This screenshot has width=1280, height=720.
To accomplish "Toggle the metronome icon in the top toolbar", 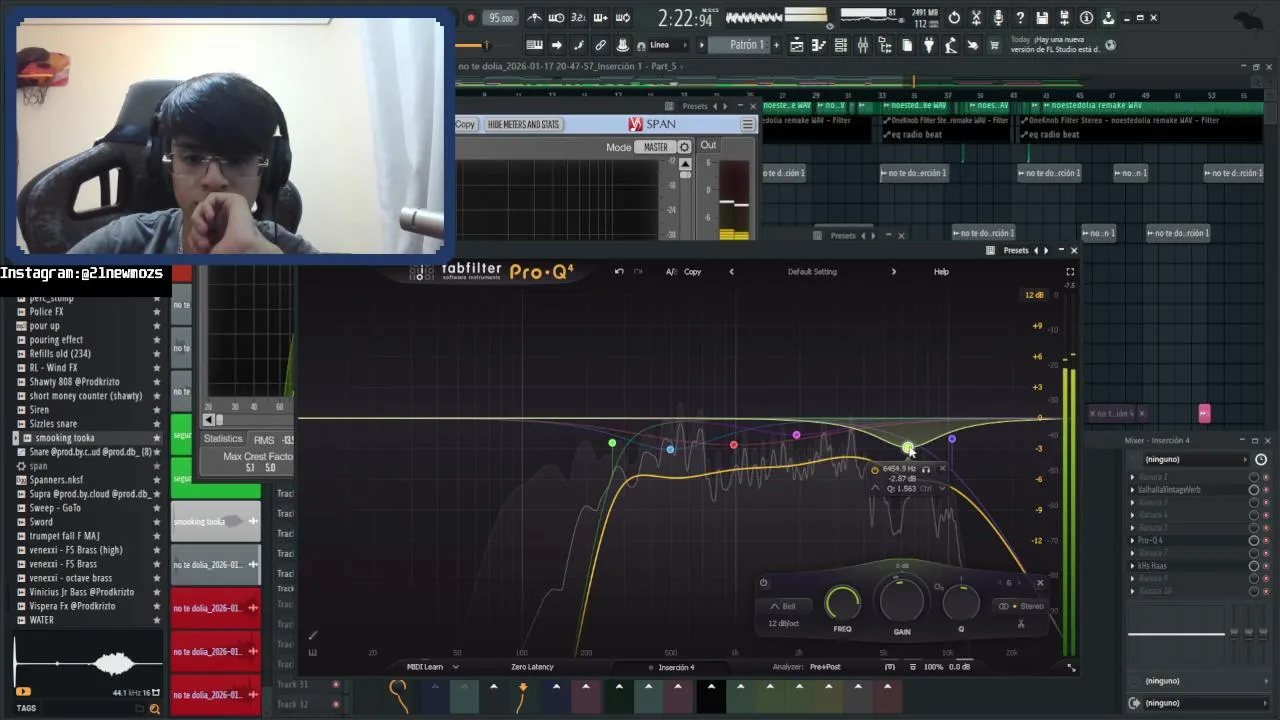I will [534, 18].
